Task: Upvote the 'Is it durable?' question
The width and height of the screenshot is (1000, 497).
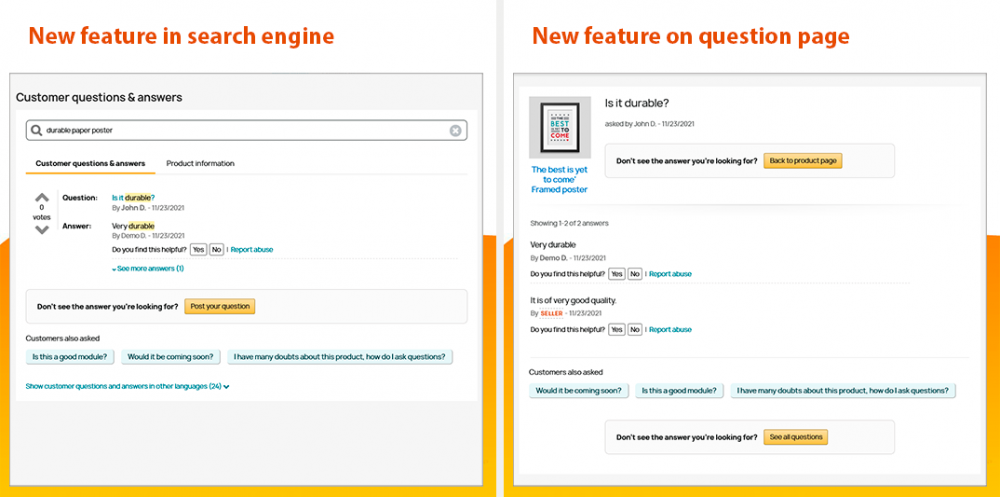Action: coord(42,198)
